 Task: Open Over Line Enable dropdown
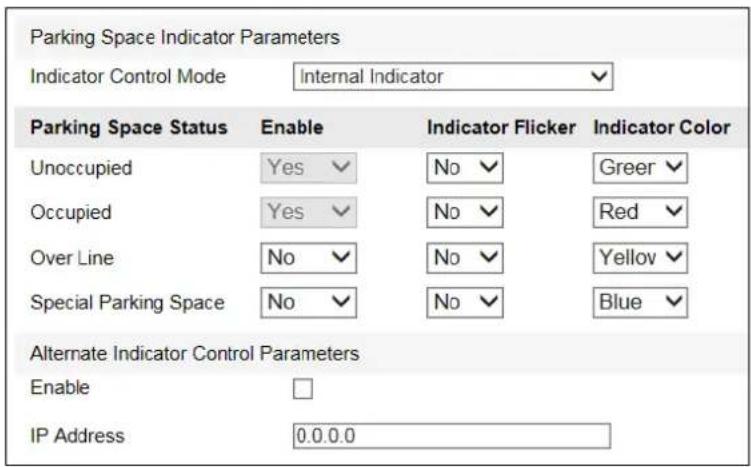[308, 258]
